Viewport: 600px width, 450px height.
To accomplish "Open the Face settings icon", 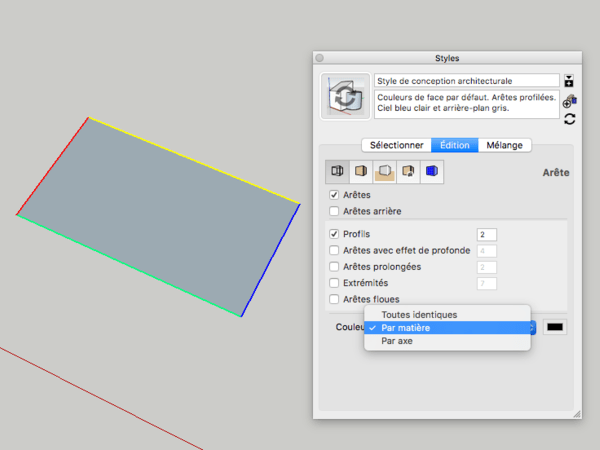I will [360, 171].
